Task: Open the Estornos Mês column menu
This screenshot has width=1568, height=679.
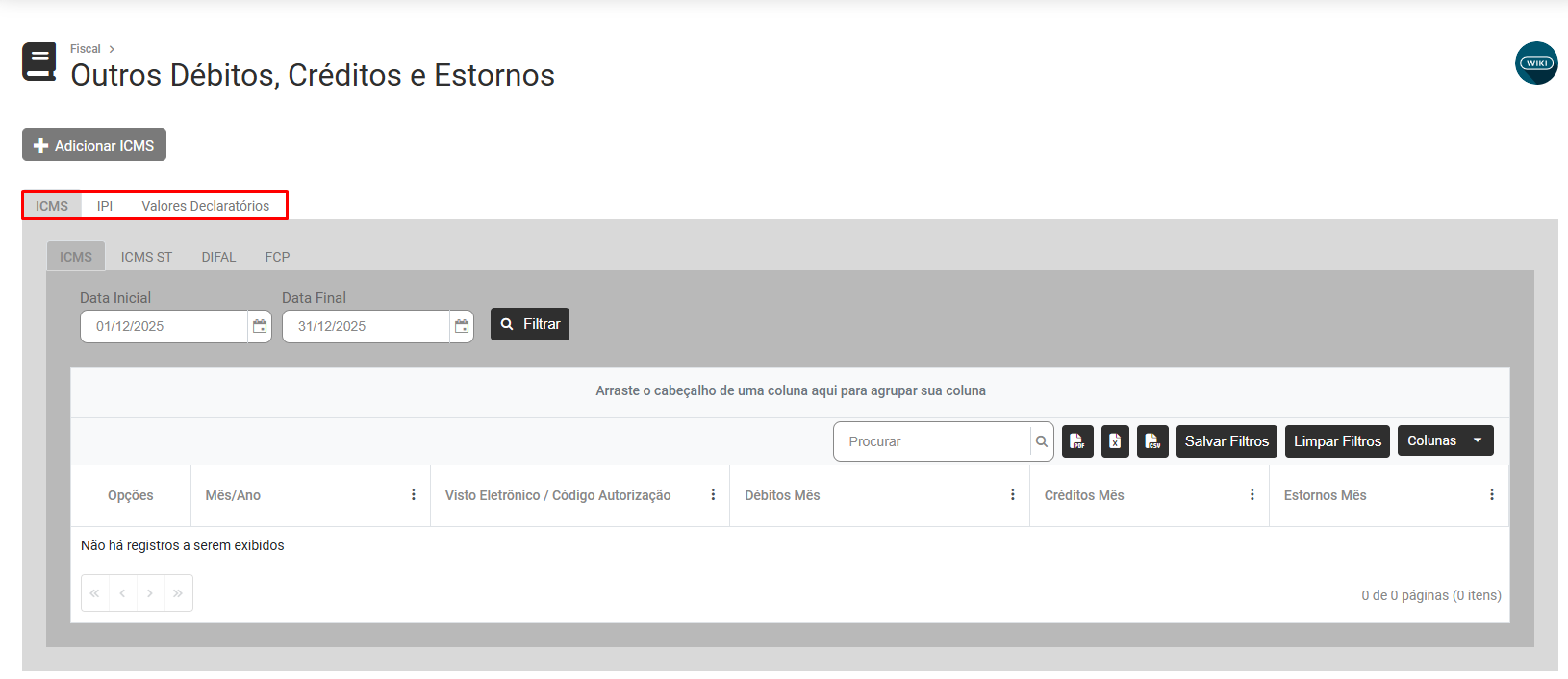Action: [x=1492, y=495]
